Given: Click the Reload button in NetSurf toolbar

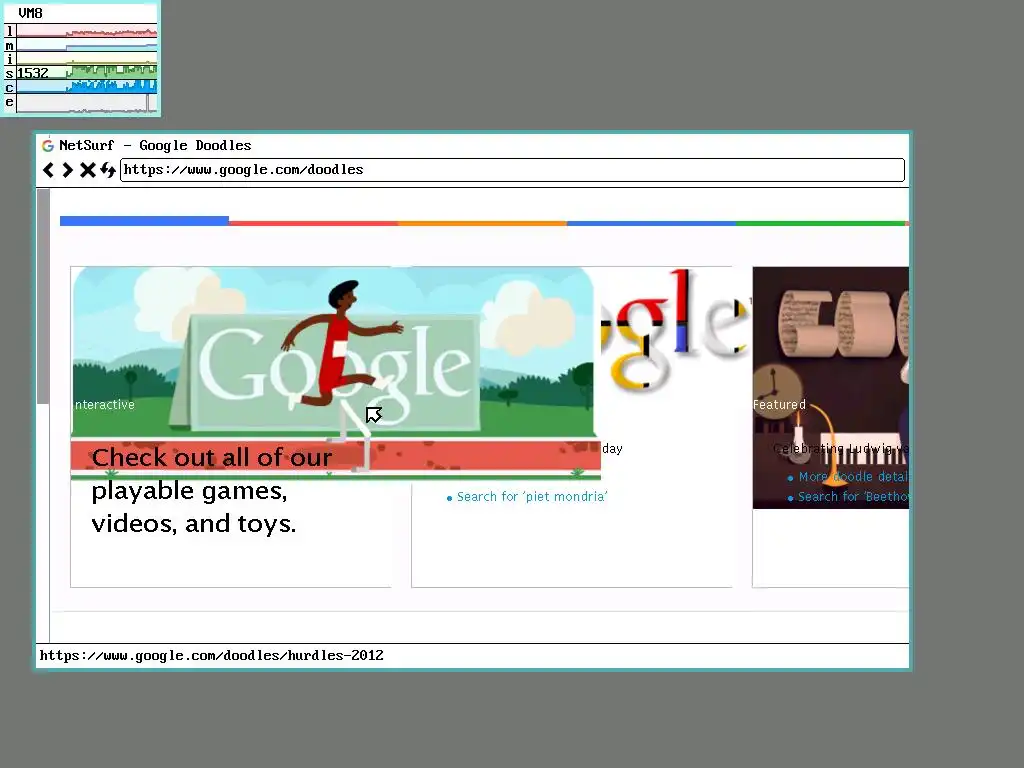Looking at the screenshot, I should pyautogui.click(x=108, y=170).
